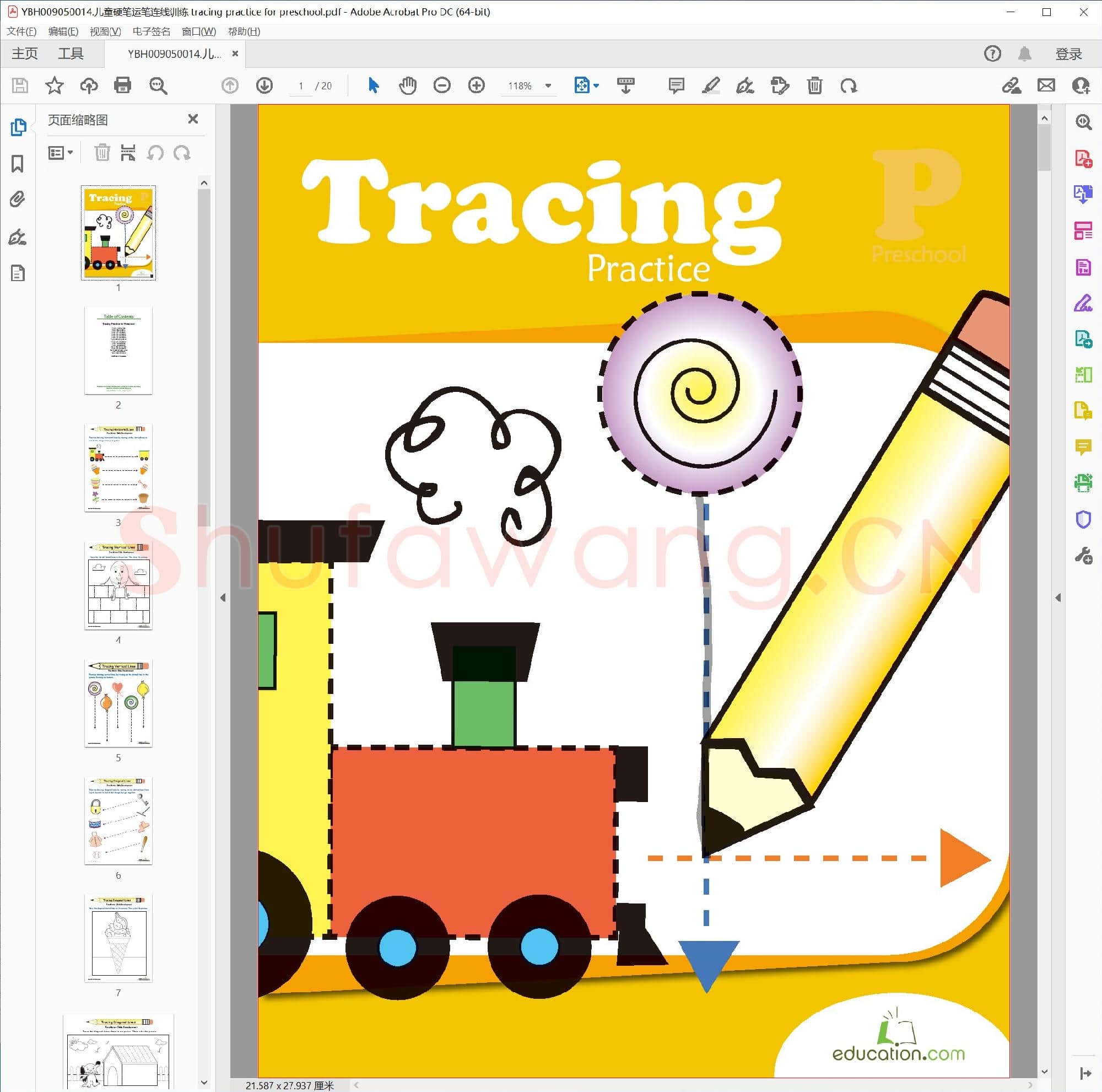The image size is (1102, 1092).
Task: Toggle the Page Thumbnails panel
Action: 18,127
